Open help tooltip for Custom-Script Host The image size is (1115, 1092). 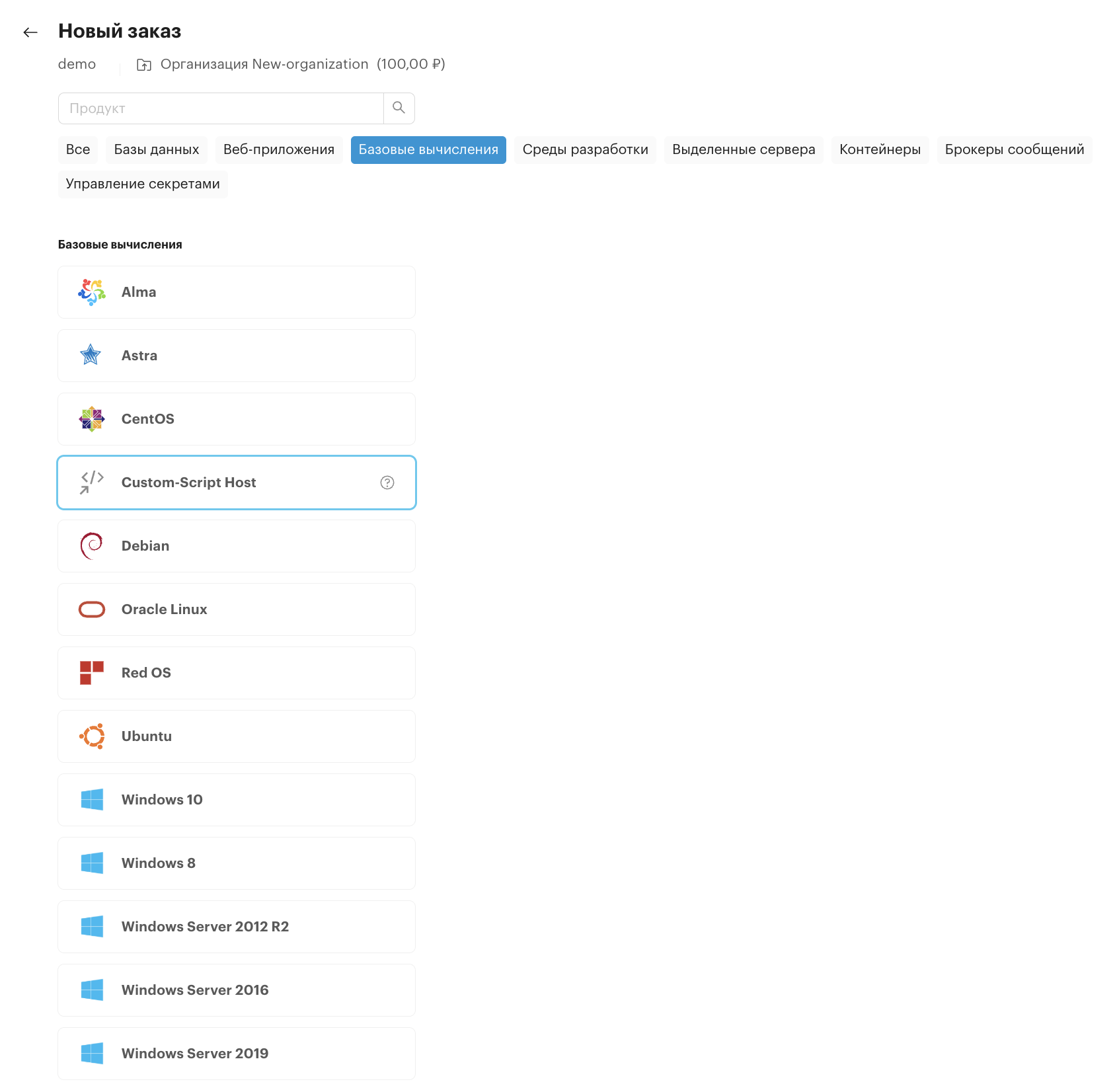(387, 483)
